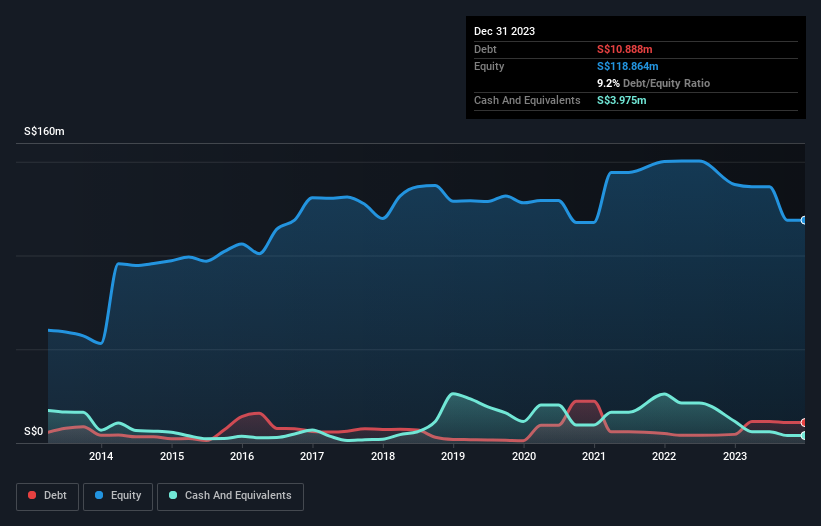
Task: Select the 2023 label on the x-axis
Action: tap(735, 457)
